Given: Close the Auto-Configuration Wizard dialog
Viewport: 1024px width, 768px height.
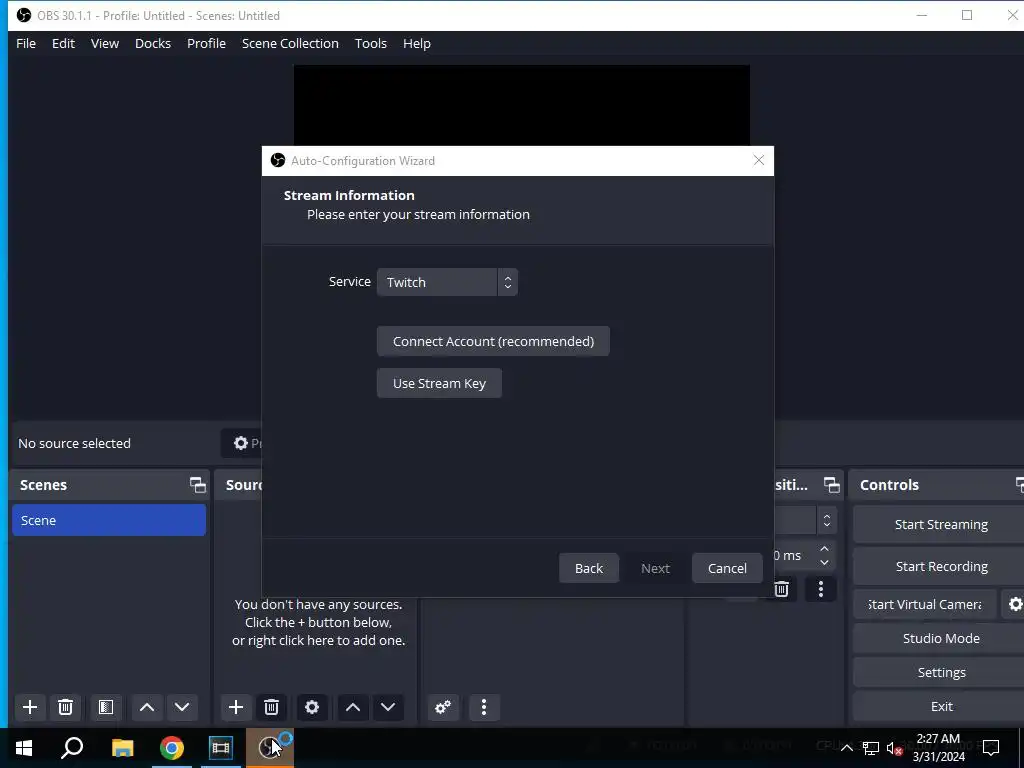Looking at the screenshot, I should [758, 161].
